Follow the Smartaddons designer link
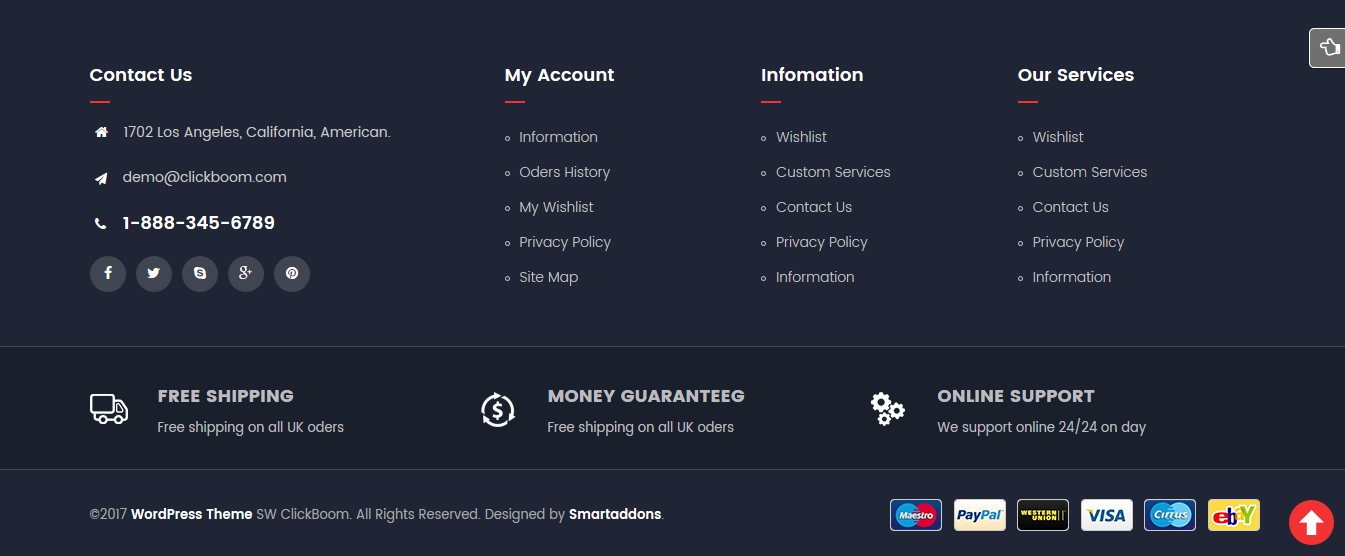The width and height of the screenshot is (1345, 556). click(x=615, y=514)
